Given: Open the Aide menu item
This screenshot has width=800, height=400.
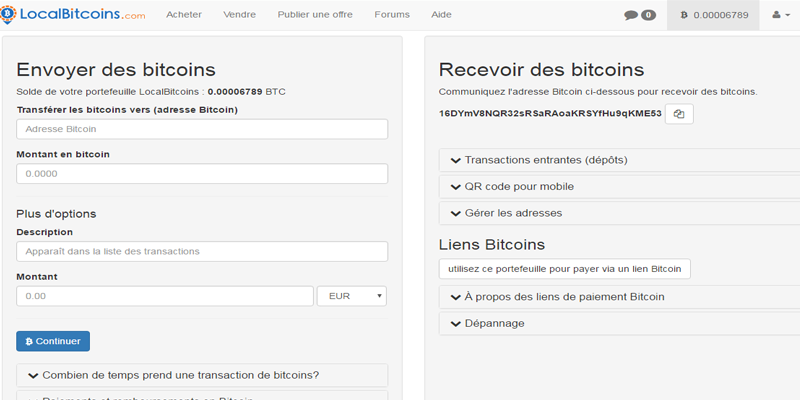Looking at the screenshot, I should pyautogui.click(x=441, y=15).
